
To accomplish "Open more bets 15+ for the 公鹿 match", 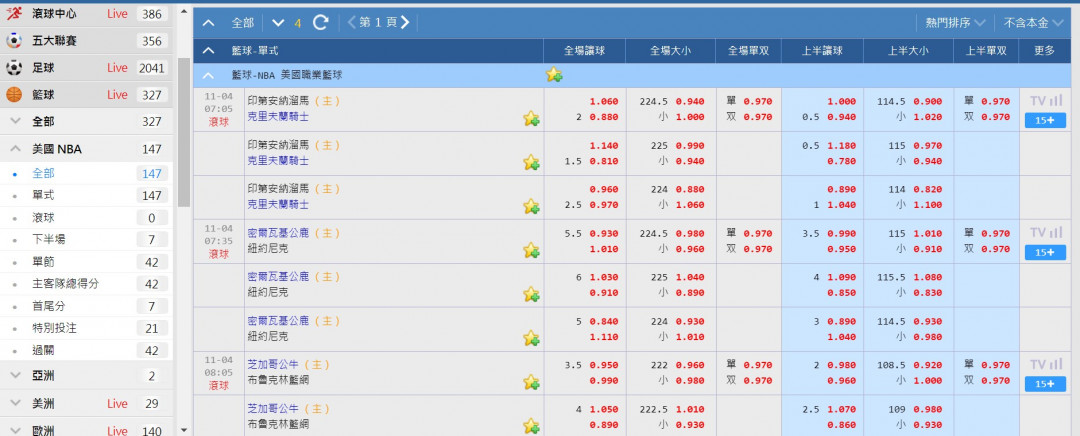I will tap(1045, 252).
